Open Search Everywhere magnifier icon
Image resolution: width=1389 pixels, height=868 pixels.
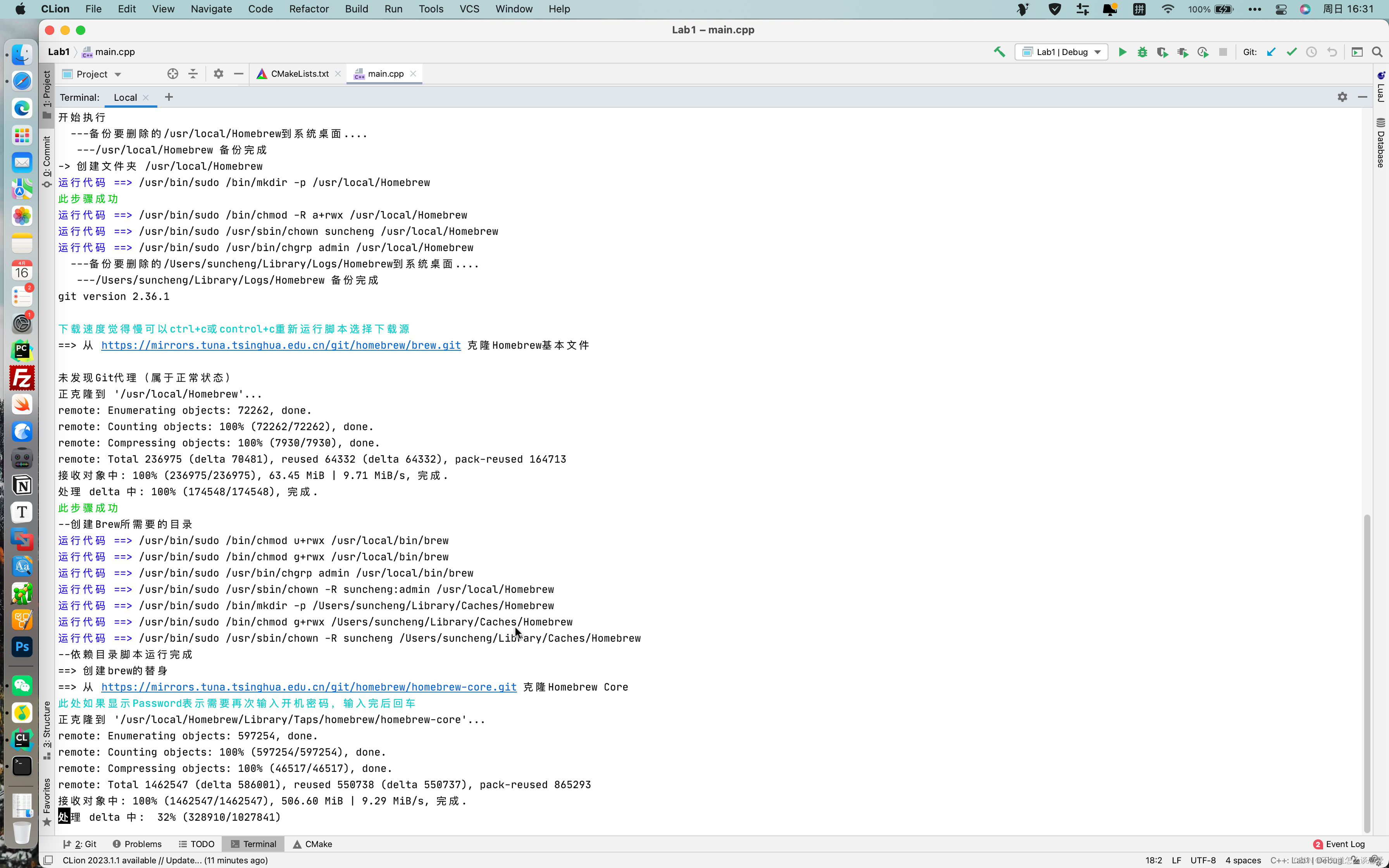pos(1377,52)
